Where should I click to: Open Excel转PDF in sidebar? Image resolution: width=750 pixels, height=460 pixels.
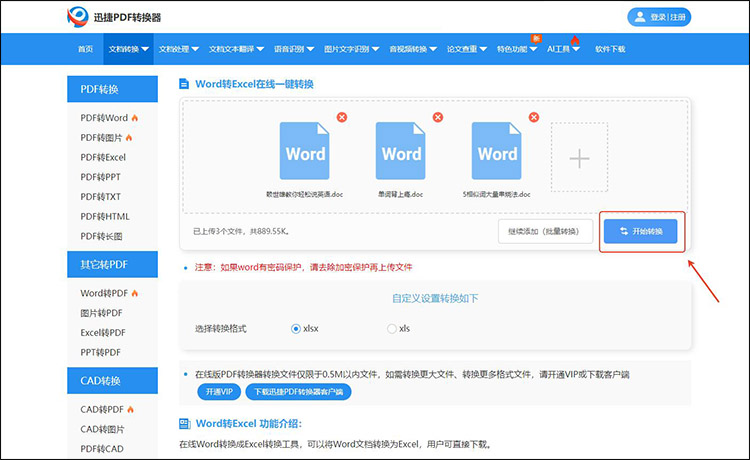point(103,333)
